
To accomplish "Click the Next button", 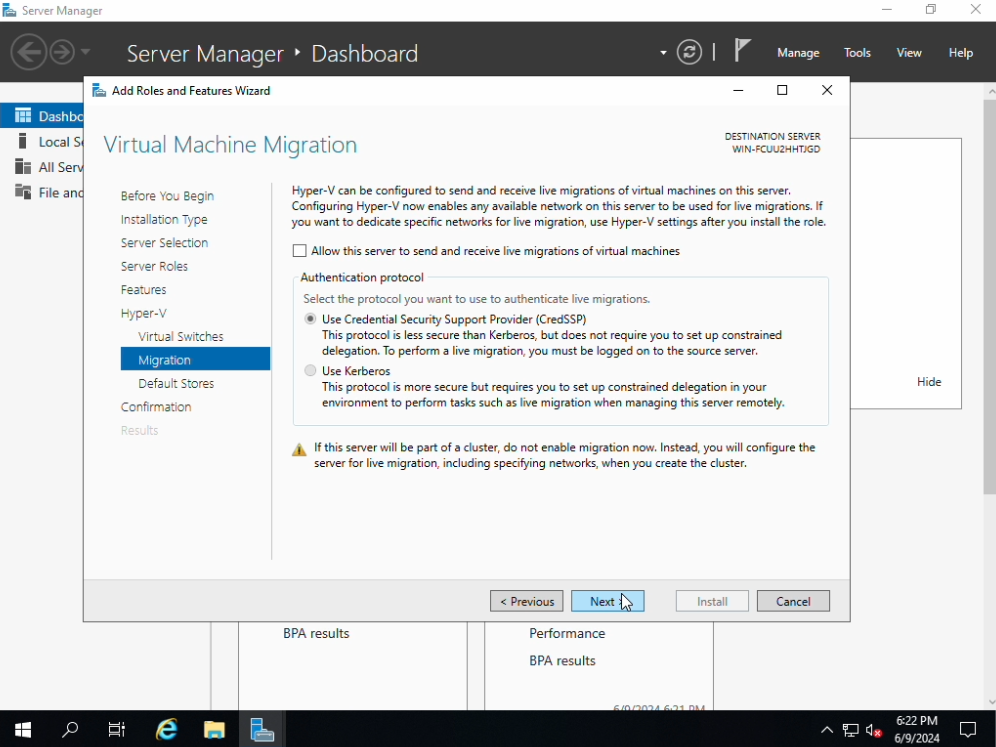I will click(607, 601).
